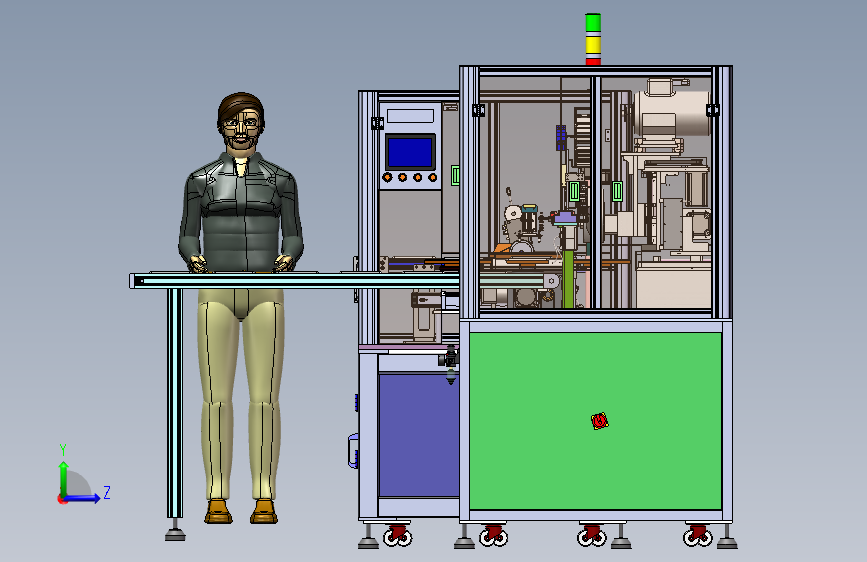Click the red emergency stop on the green panel
867x562 pixels.
click(x=599, y=421)
